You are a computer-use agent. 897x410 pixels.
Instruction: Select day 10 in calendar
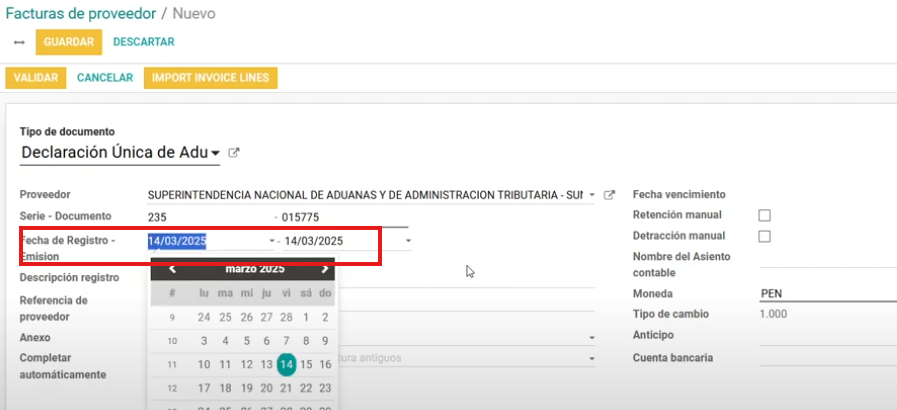point(204,364)
